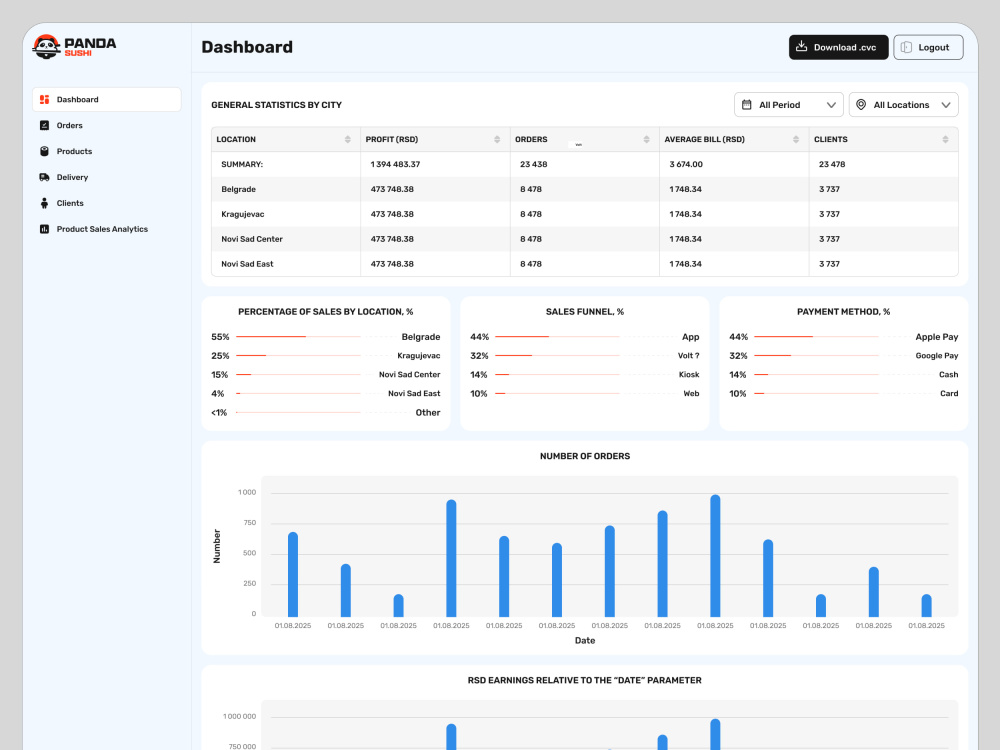
Task: Sort the table by Clients column
Action: tap(945, 139)
